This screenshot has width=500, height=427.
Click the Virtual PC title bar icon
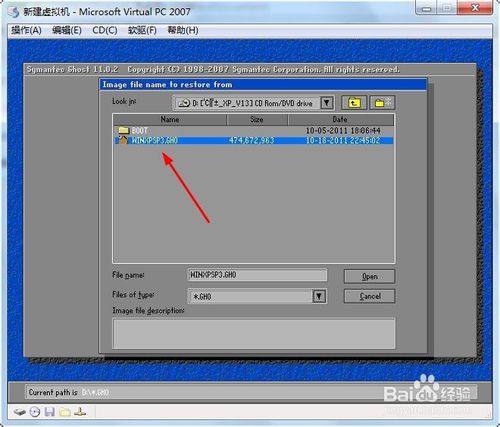pos(14,12)
